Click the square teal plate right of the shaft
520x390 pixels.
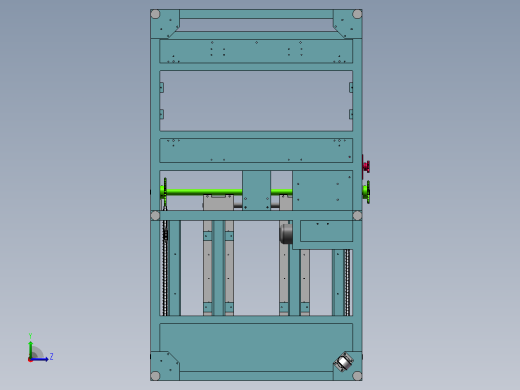(x=322, y=190)
